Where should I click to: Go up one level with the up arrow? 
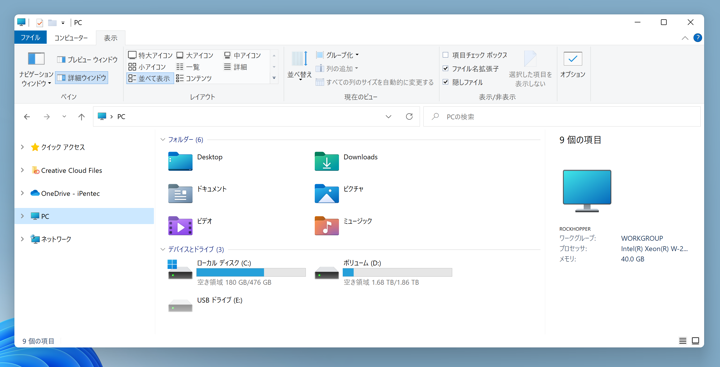(81, 117)
